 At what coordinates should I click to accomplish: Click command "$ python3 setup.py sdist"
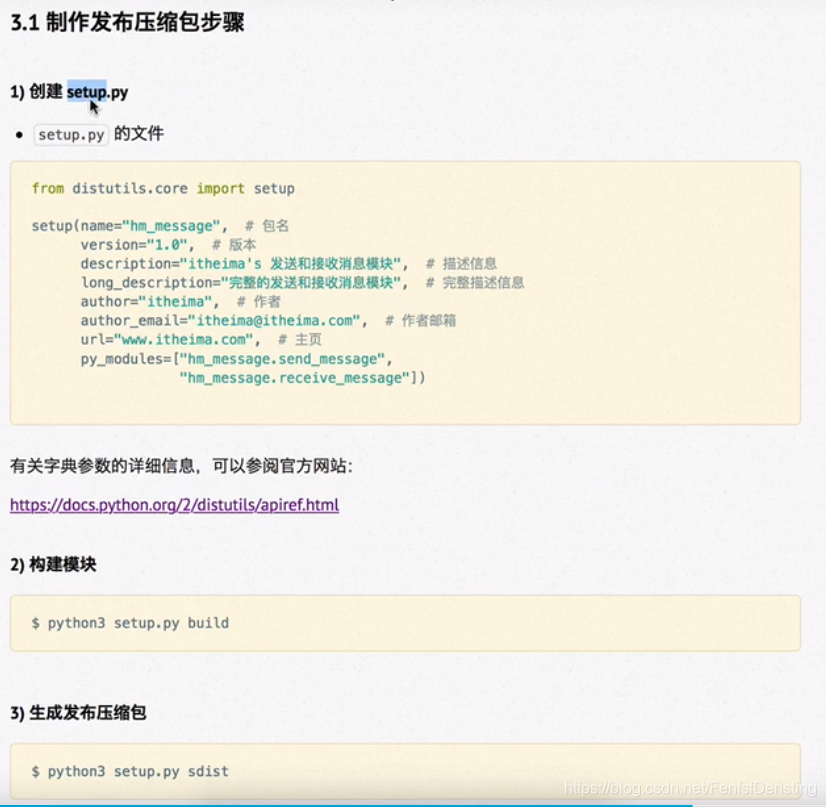(130, 772)
